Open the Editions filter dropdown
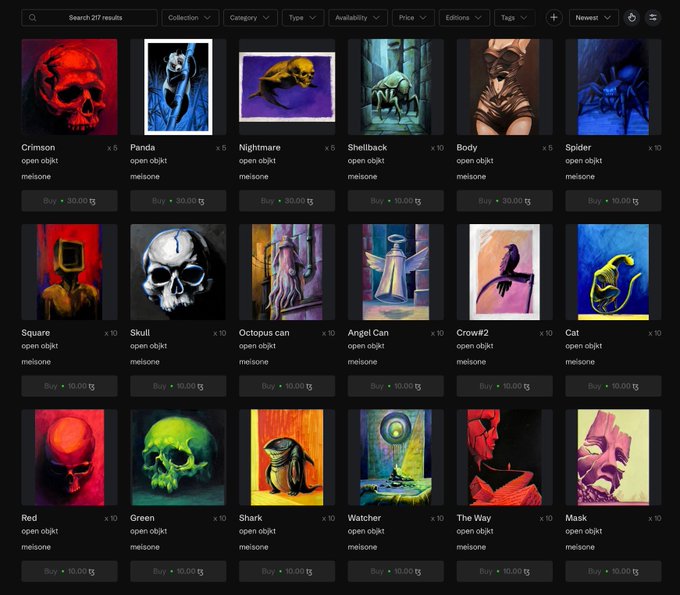The height and width of the screenshot is (595, 680). pos(464,18)
